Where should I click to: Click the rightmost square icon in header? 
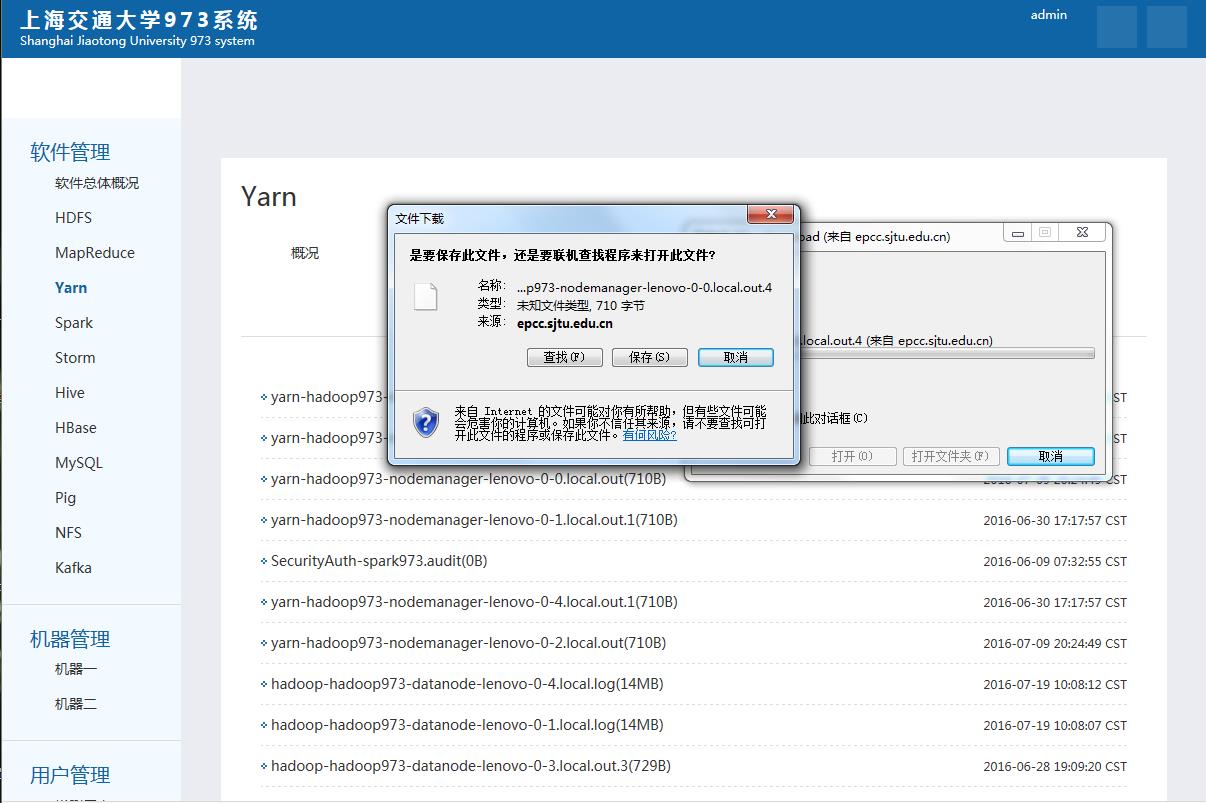pyautogui.click(x=1166, y=27)
